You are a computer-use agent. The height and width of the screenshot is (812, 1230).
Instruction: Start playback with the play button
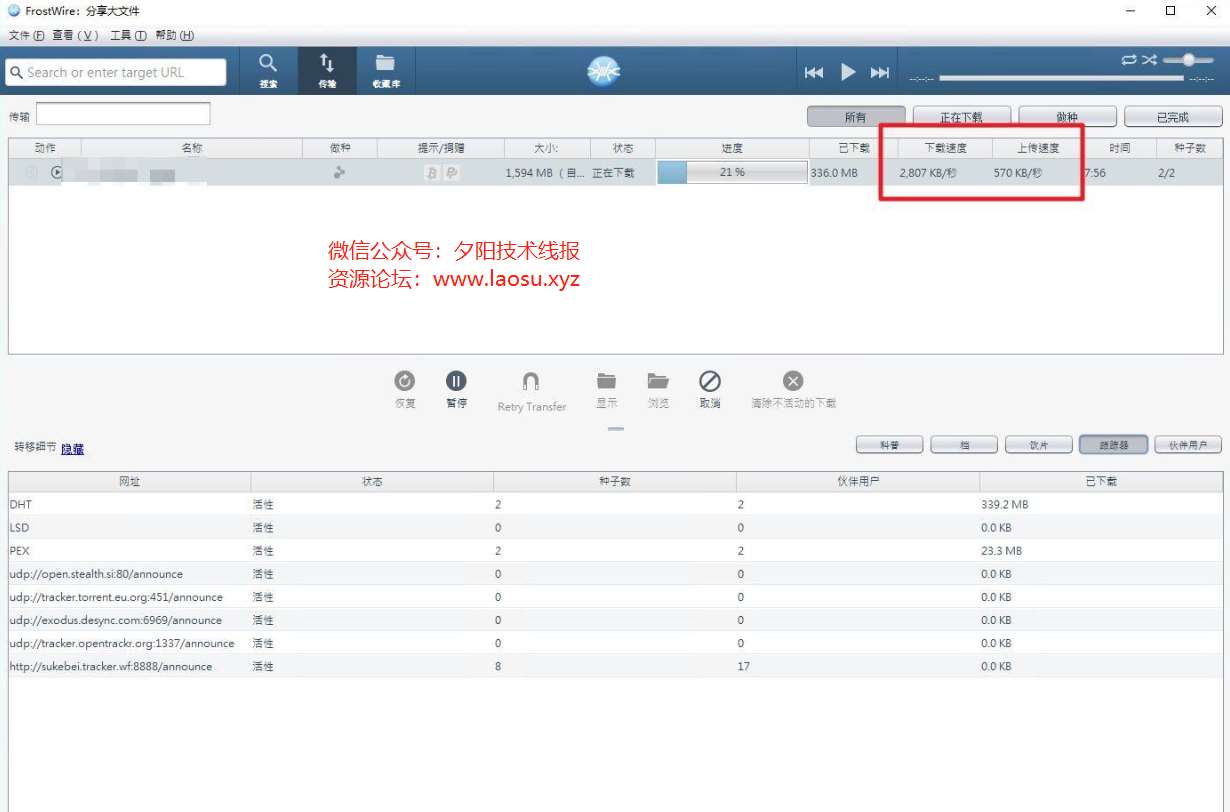pos(848,72)
